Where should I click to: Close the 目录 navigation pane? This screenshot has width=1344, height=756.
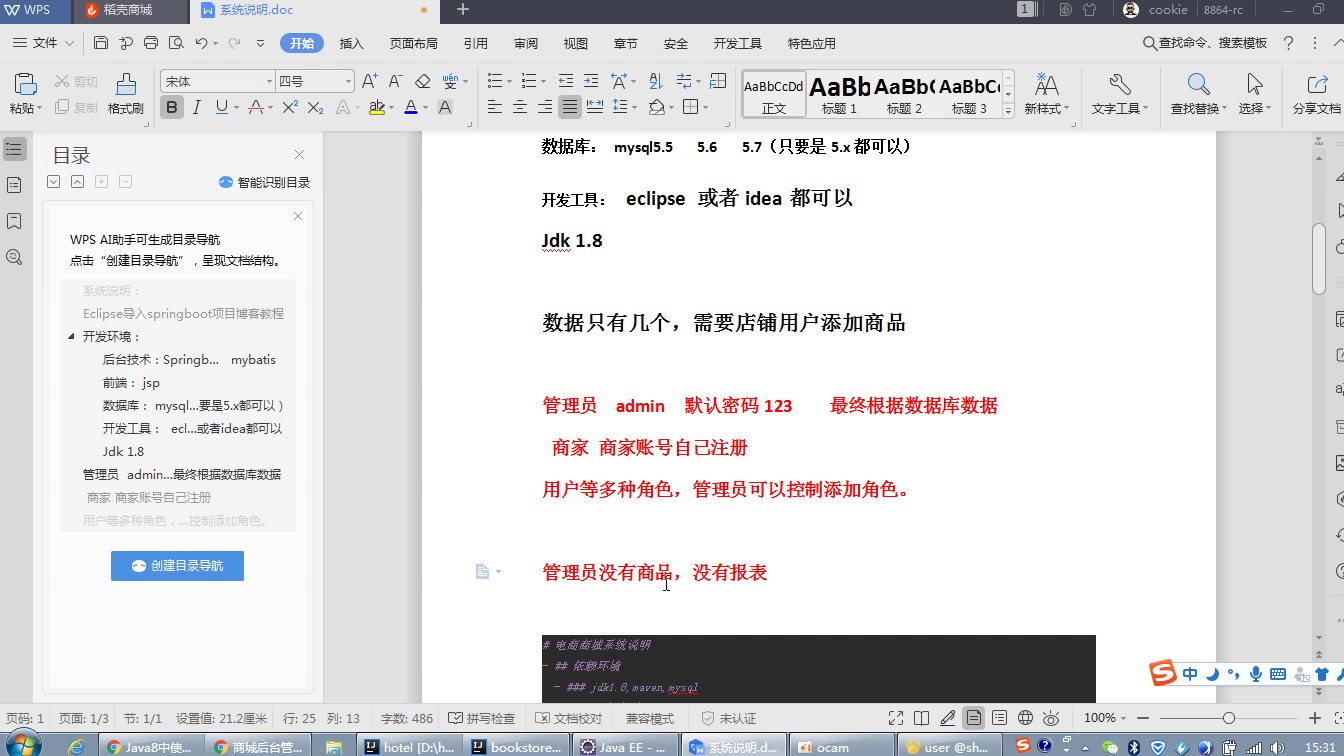point(299,154)
